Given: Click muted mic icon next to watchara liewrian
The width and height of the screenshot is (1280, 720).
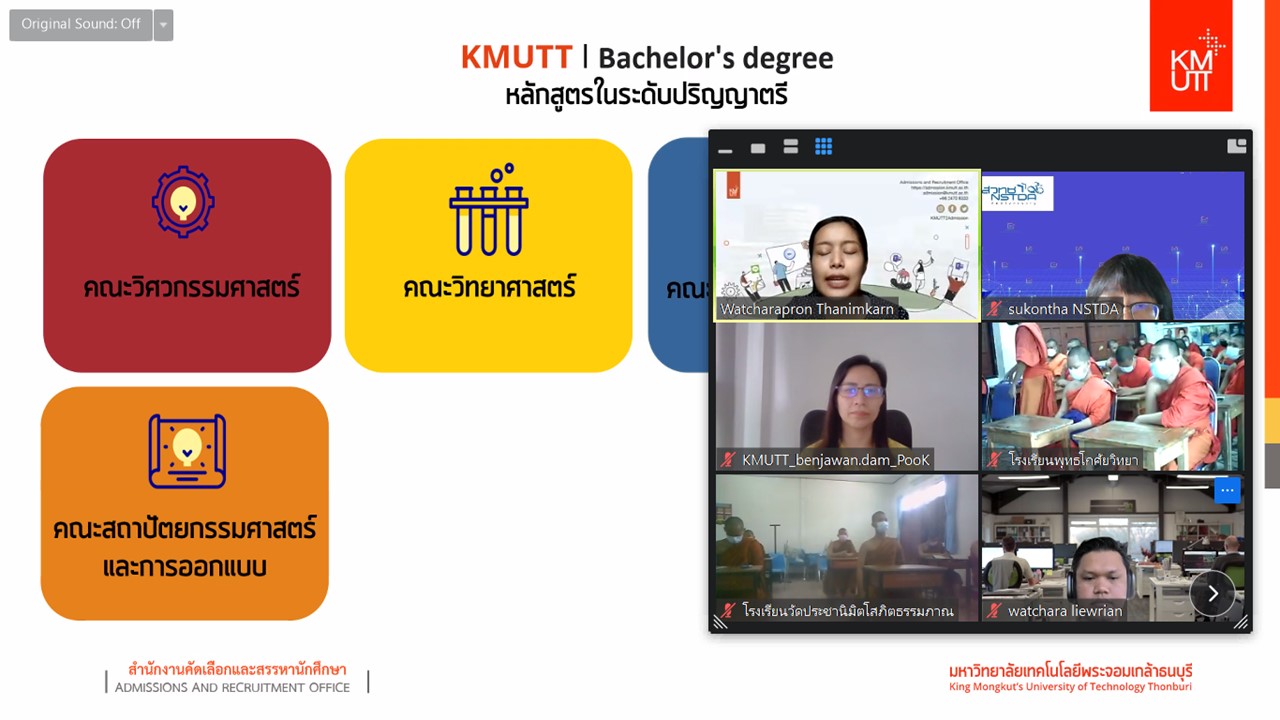Looking at the screenshot, I should coord(994,610).
